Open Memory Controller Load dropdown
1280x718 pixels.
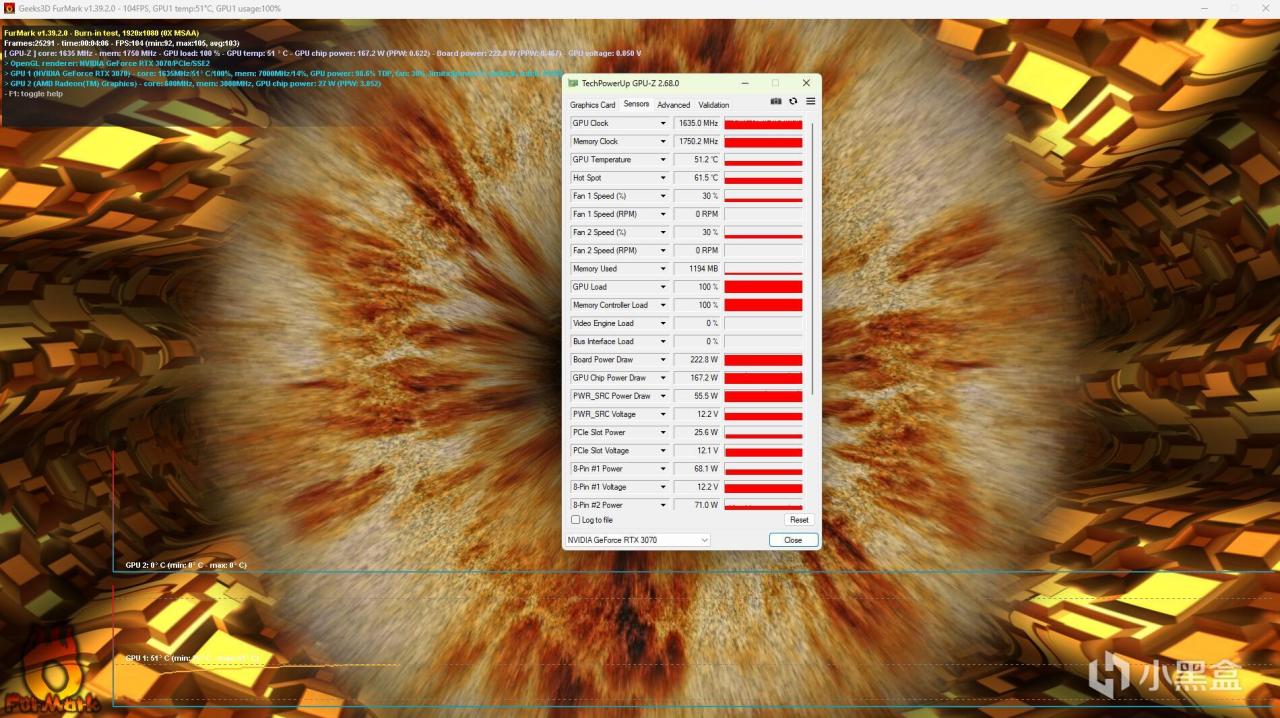coord(662,305)
